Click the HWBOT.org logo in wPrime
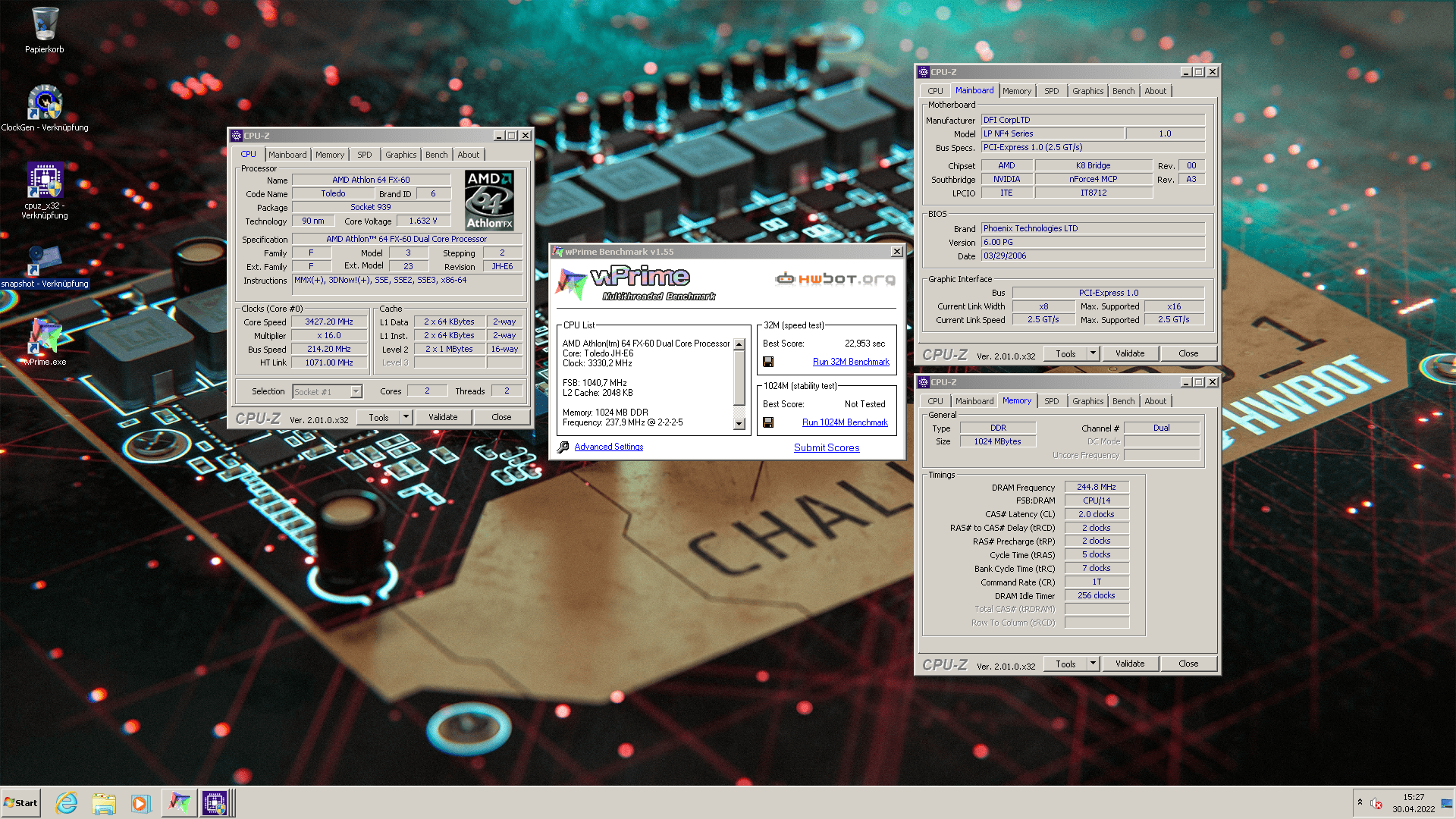The height and width of the screenshot is (819, 1456). [x=835, y=279]
